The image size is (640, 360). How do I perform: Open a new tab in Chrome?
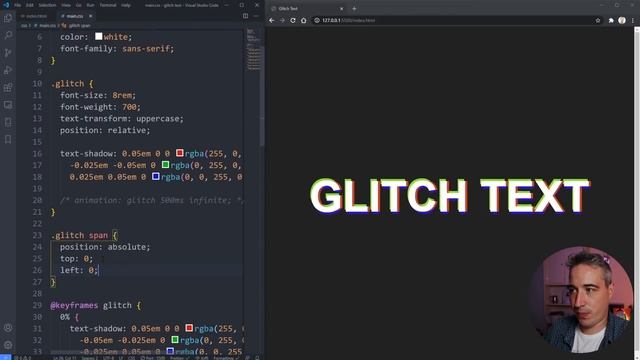pyautogui.click(x=354, y=9)
